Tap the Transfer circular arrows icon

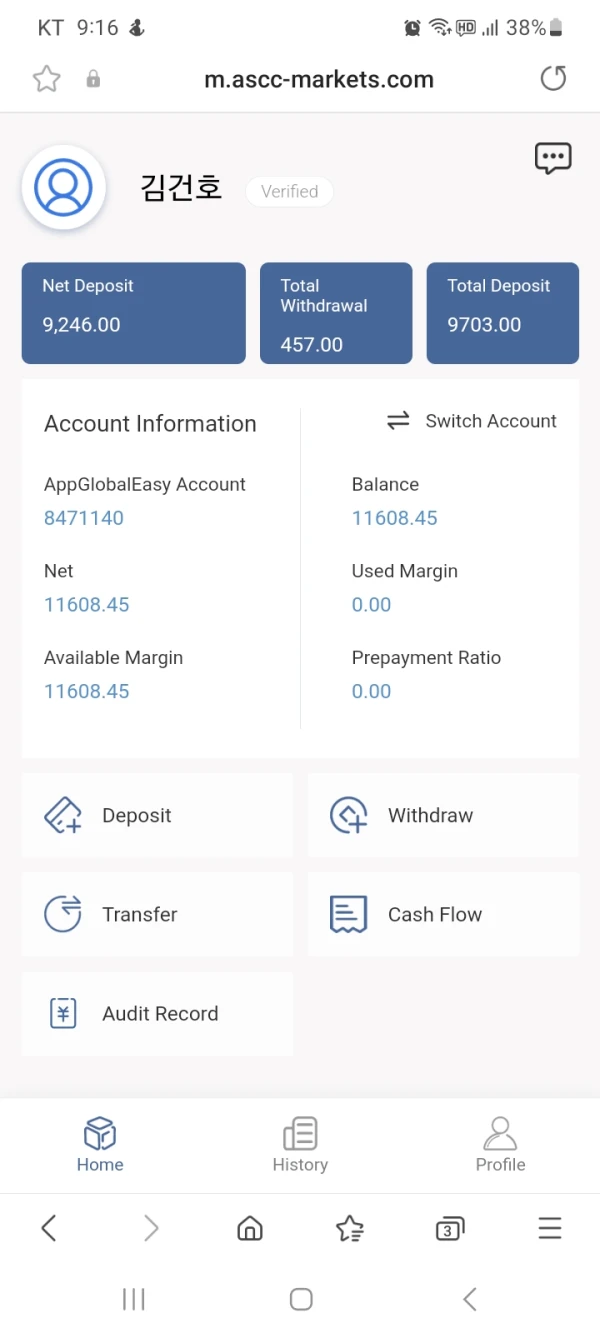pyautogui.click(x=63, y=914)
